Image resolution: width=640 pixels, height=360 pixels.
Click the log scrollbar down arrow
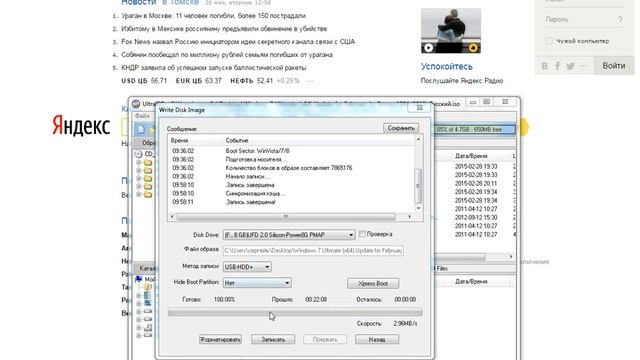click(x=418, y=208)
